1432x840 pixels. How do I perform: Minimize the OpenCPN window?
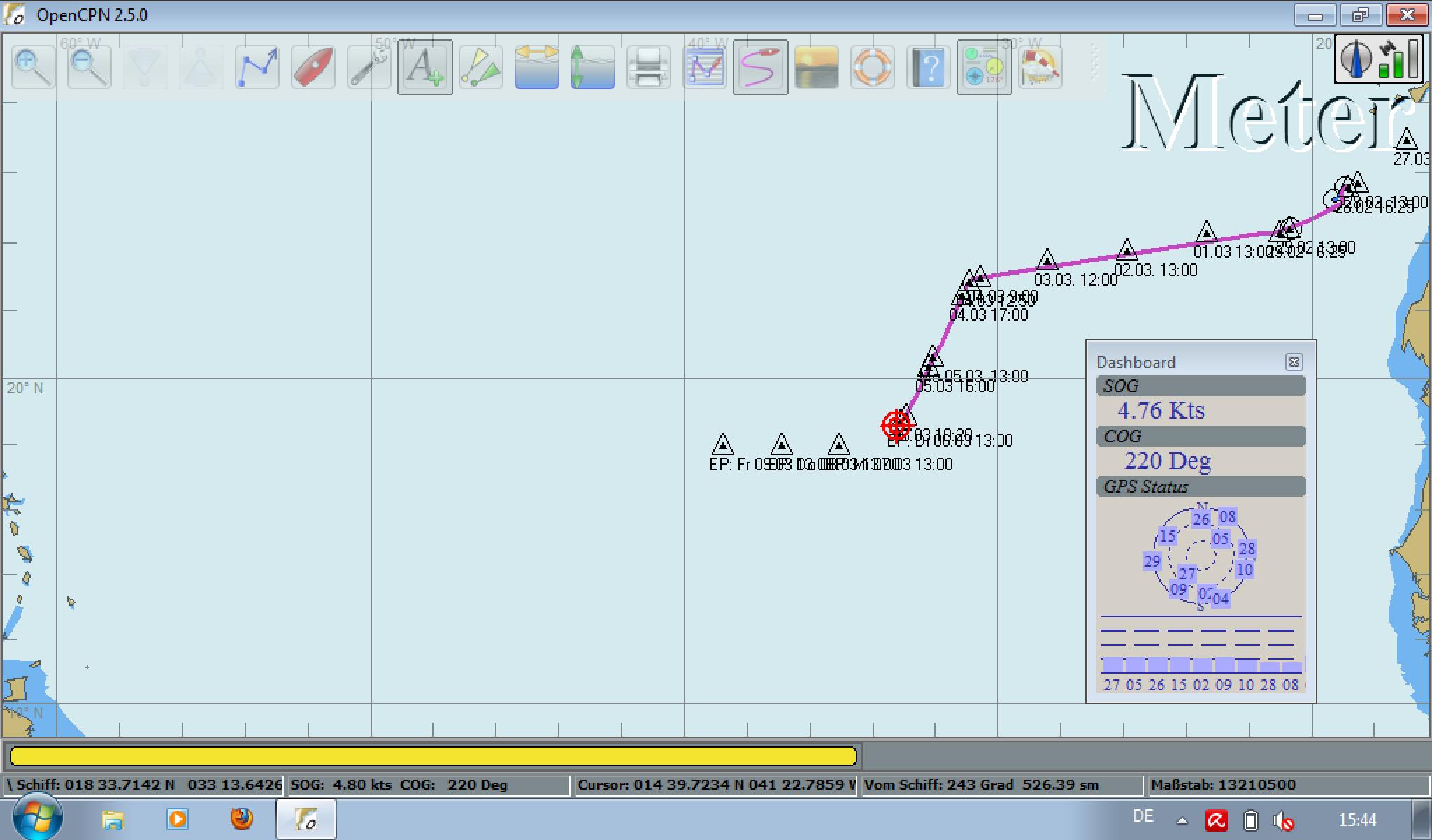(1315, 15)
